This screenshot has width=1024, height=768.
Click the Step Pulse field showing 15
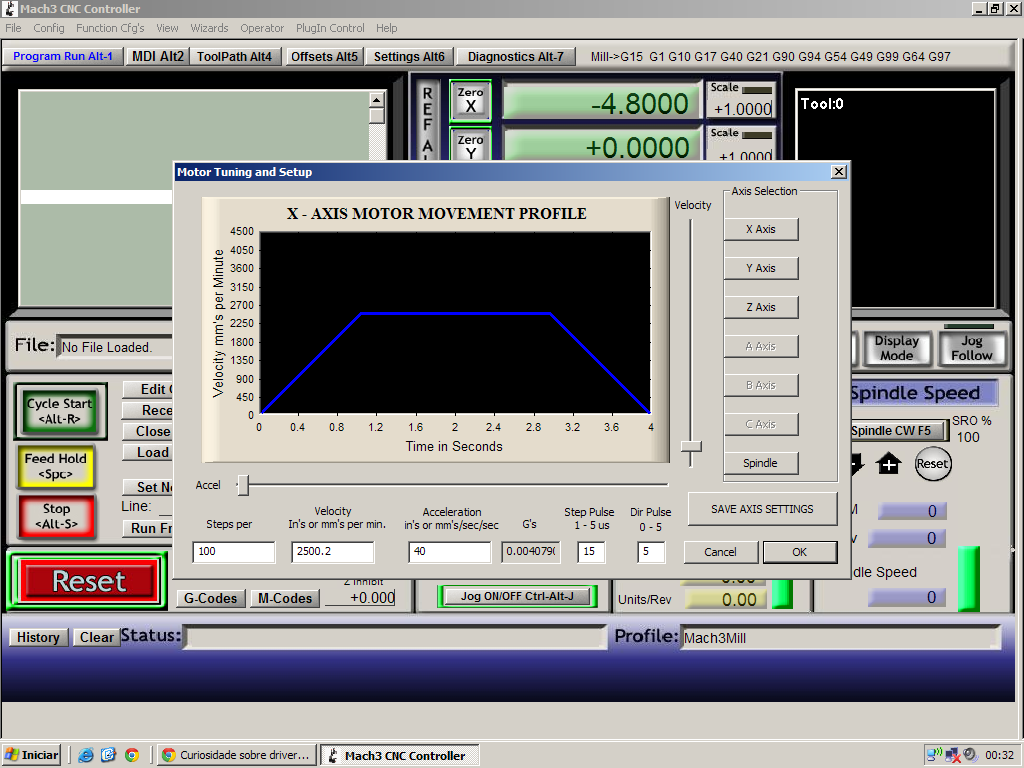(x=592, y=552)
